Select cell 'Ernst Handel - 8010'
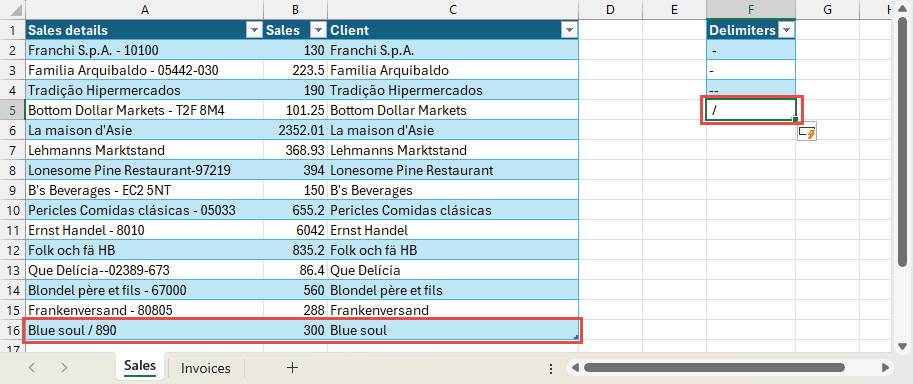The width and height of the screenshot is (913, 384). click(144, 230)
